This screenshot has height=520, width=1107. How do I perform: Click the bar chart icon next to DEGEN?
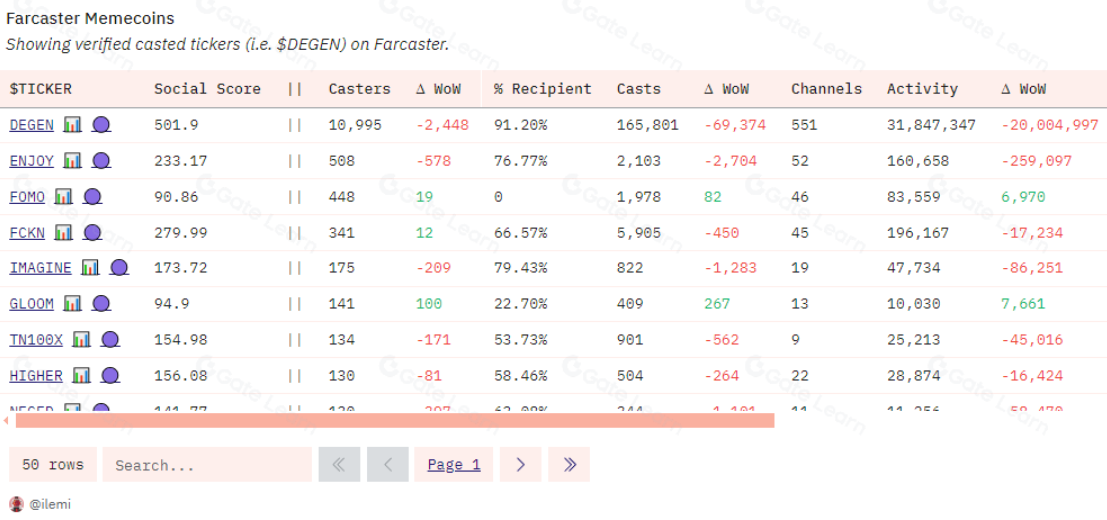(72, 125)
